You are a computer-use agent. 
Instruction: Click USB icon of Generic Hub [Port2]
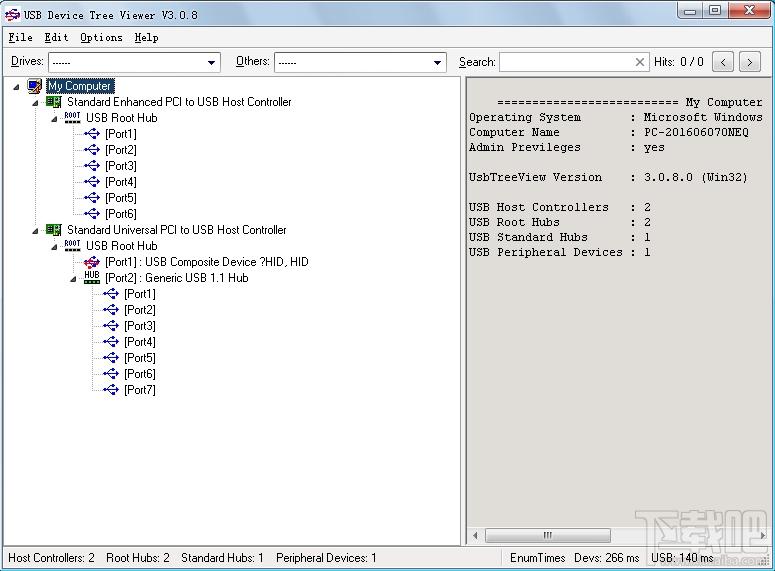pos(111,309)
